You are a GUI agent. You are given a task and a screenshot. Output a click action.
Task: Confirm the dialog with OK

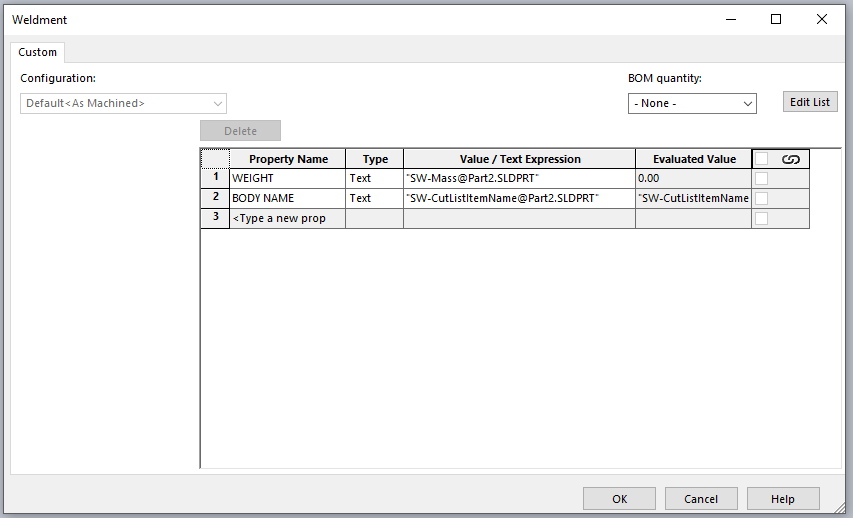click(x=620, y=498)
